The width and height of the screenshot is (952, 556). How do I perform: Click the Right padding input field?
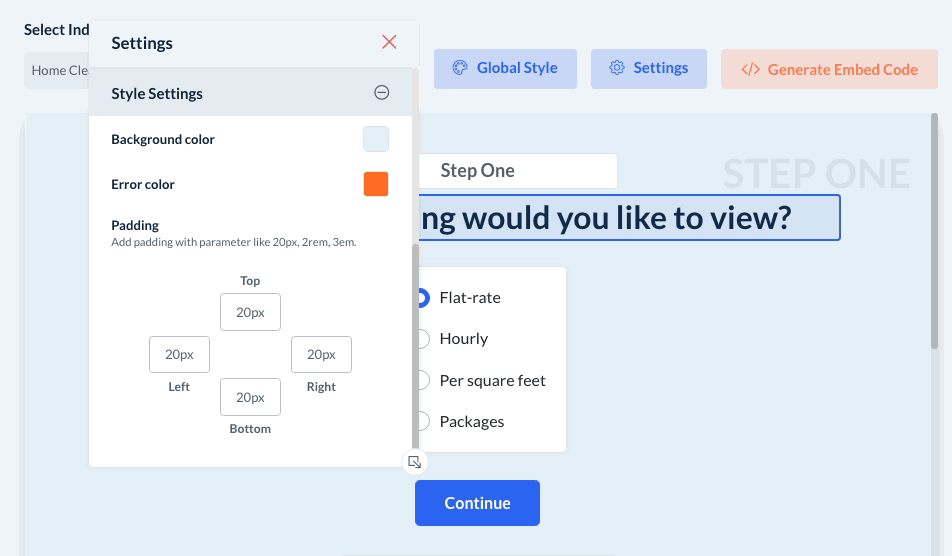[321, 354]
